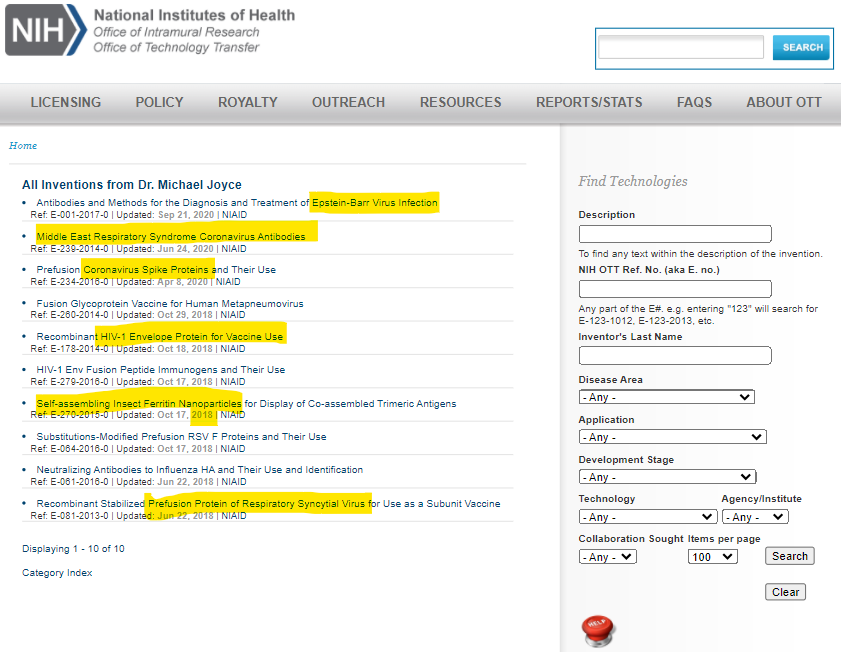Screen dimensions: 841x652
Task: Click the NIH logo
Action: pyautogui.click(x=46, y=30)
